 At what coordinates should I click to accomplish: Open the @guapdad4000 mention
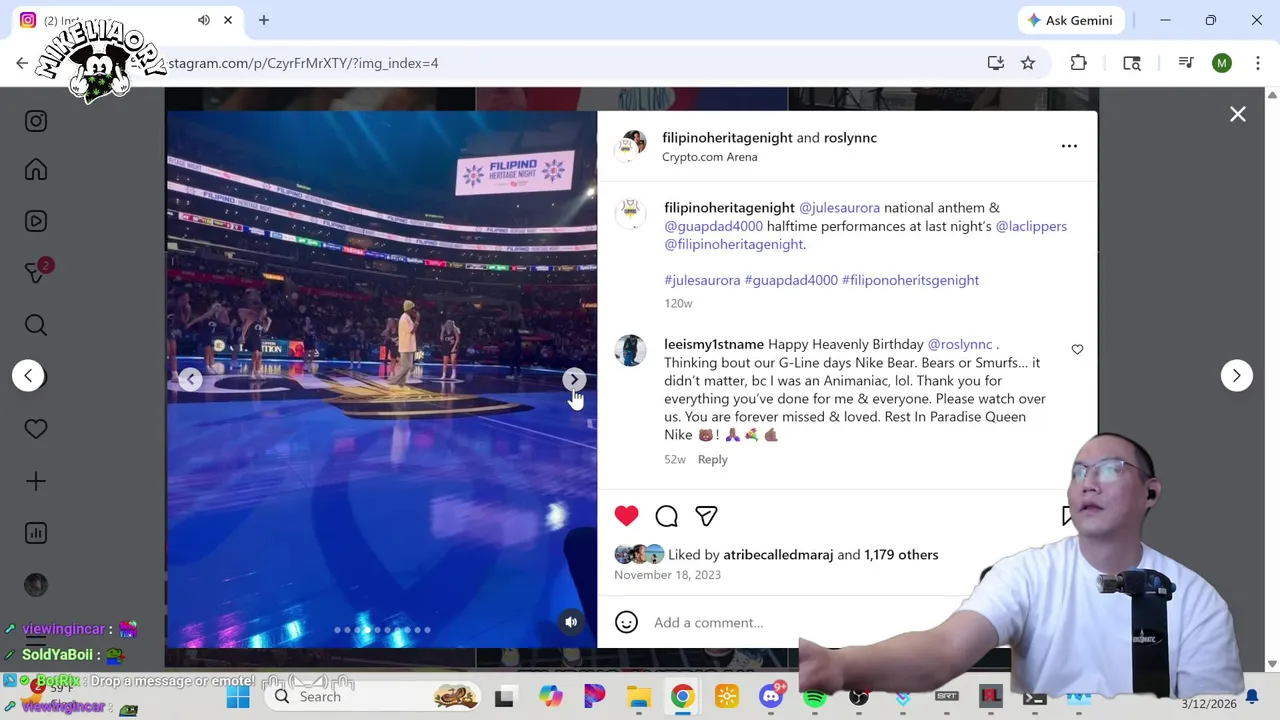tap(713, 226)
